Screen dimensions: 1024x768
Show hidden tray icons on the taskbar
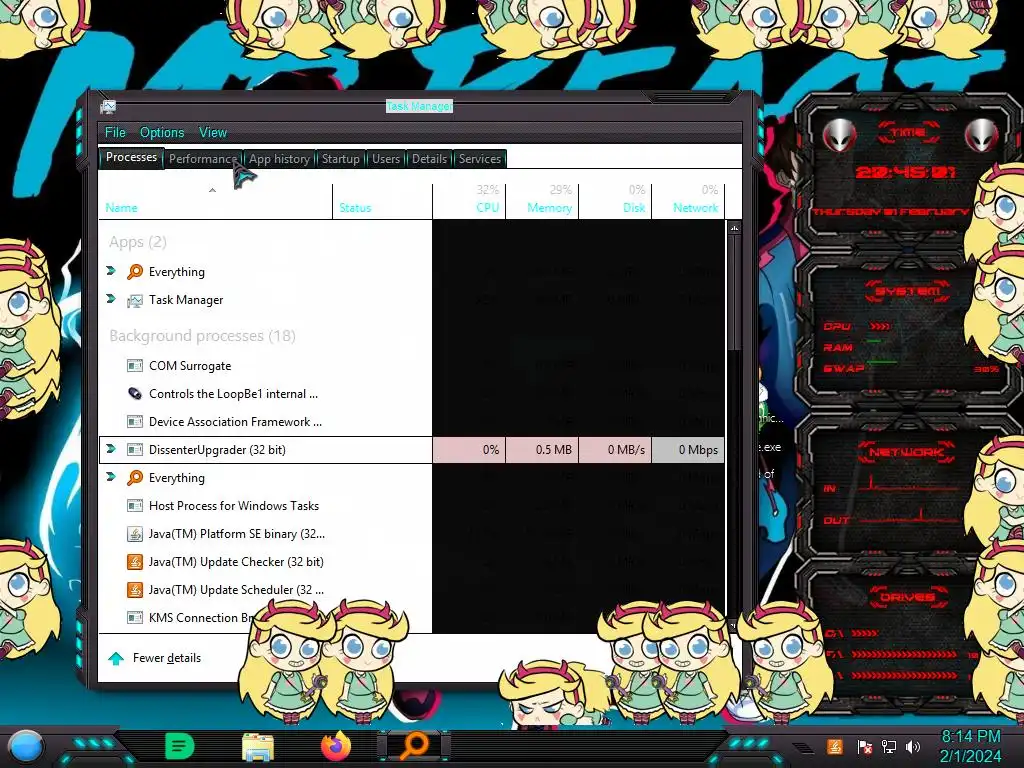pos(803,747)
